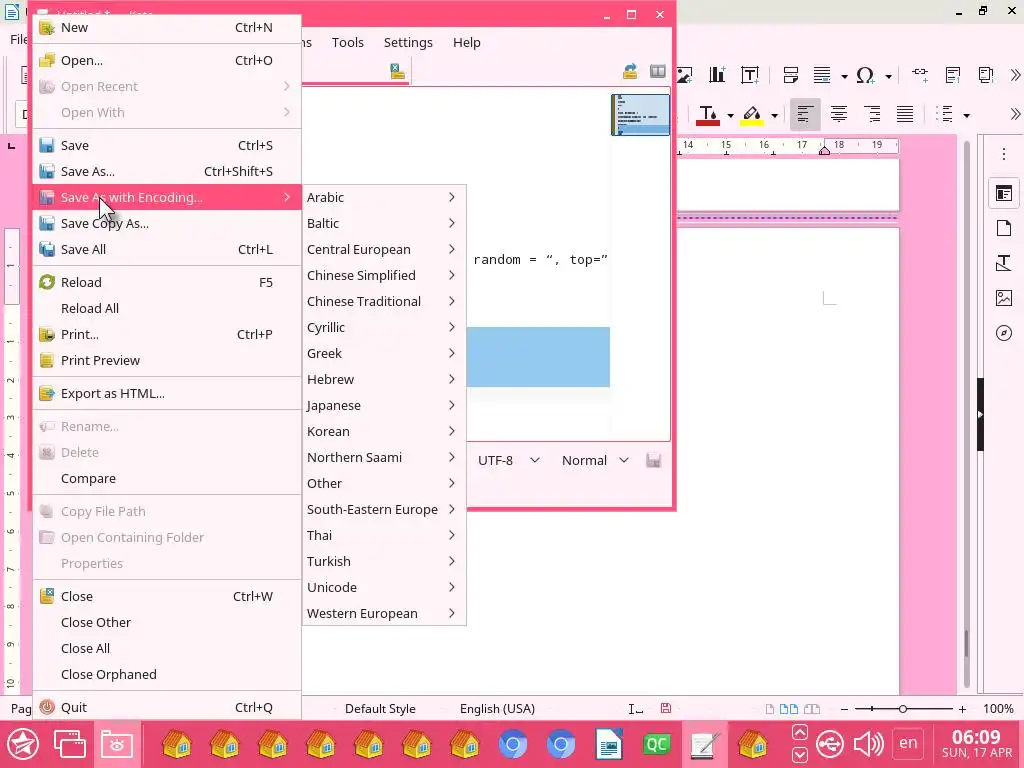Click the en keyboard layout indicator

(x=908, y=743)
